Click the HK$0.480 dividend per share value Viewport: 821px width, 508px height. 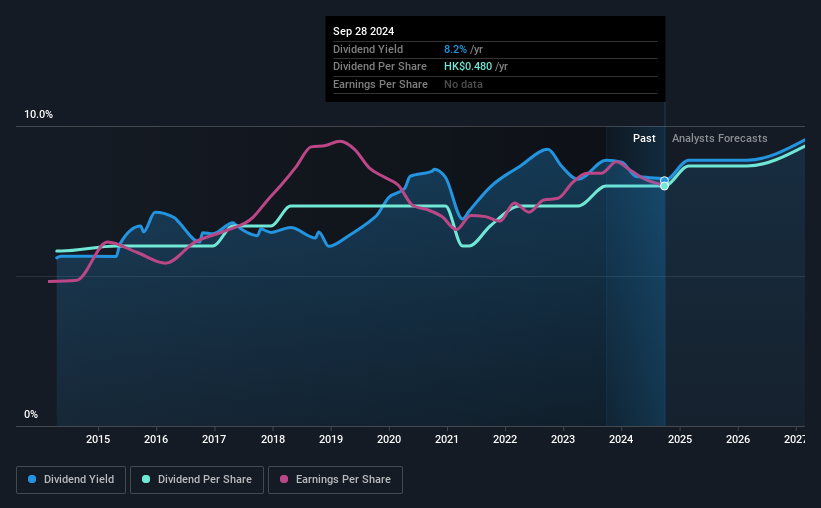tap(468, 67)
